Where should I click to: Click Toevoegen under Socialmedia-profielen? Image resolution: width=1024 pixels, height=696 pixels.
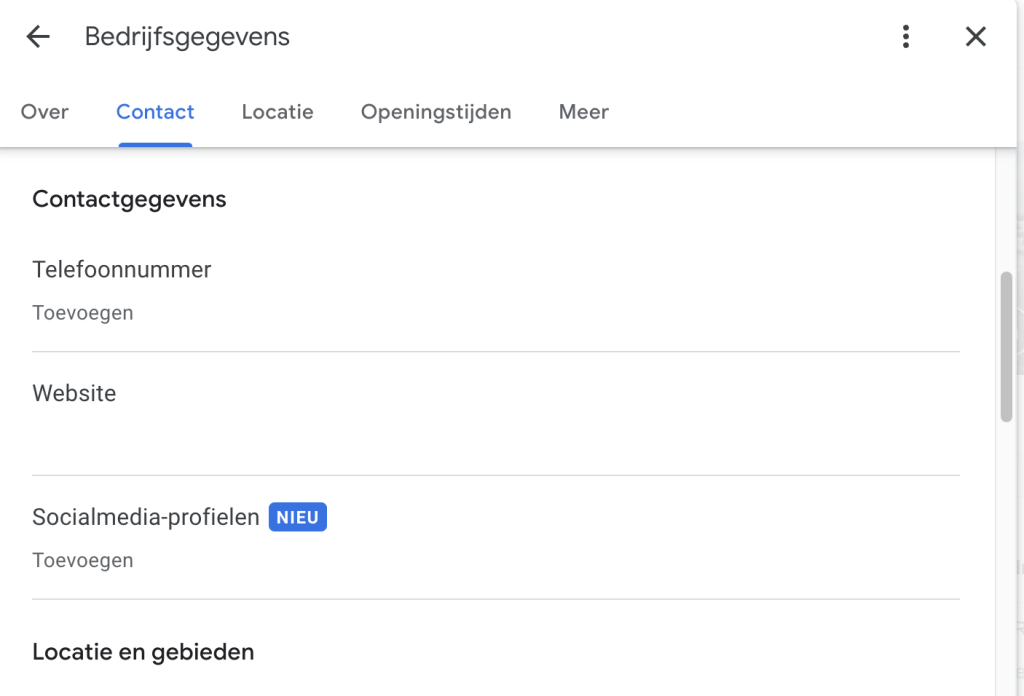tap(83, 560)
